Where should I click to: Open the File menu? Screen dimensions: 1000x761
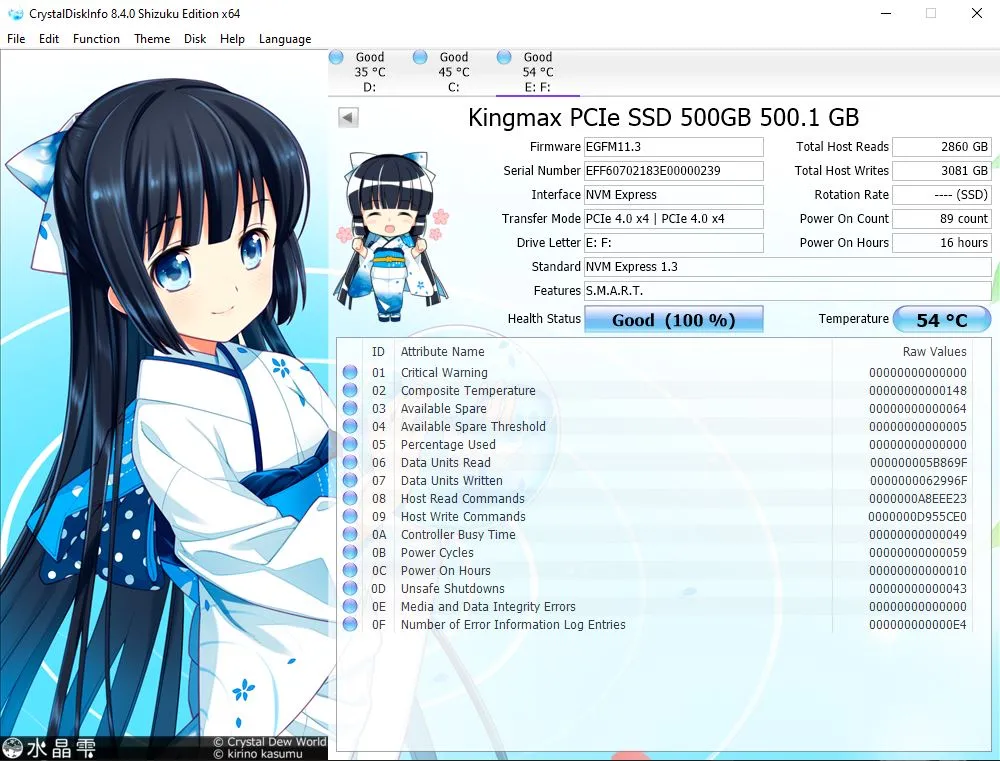[16, 39]
